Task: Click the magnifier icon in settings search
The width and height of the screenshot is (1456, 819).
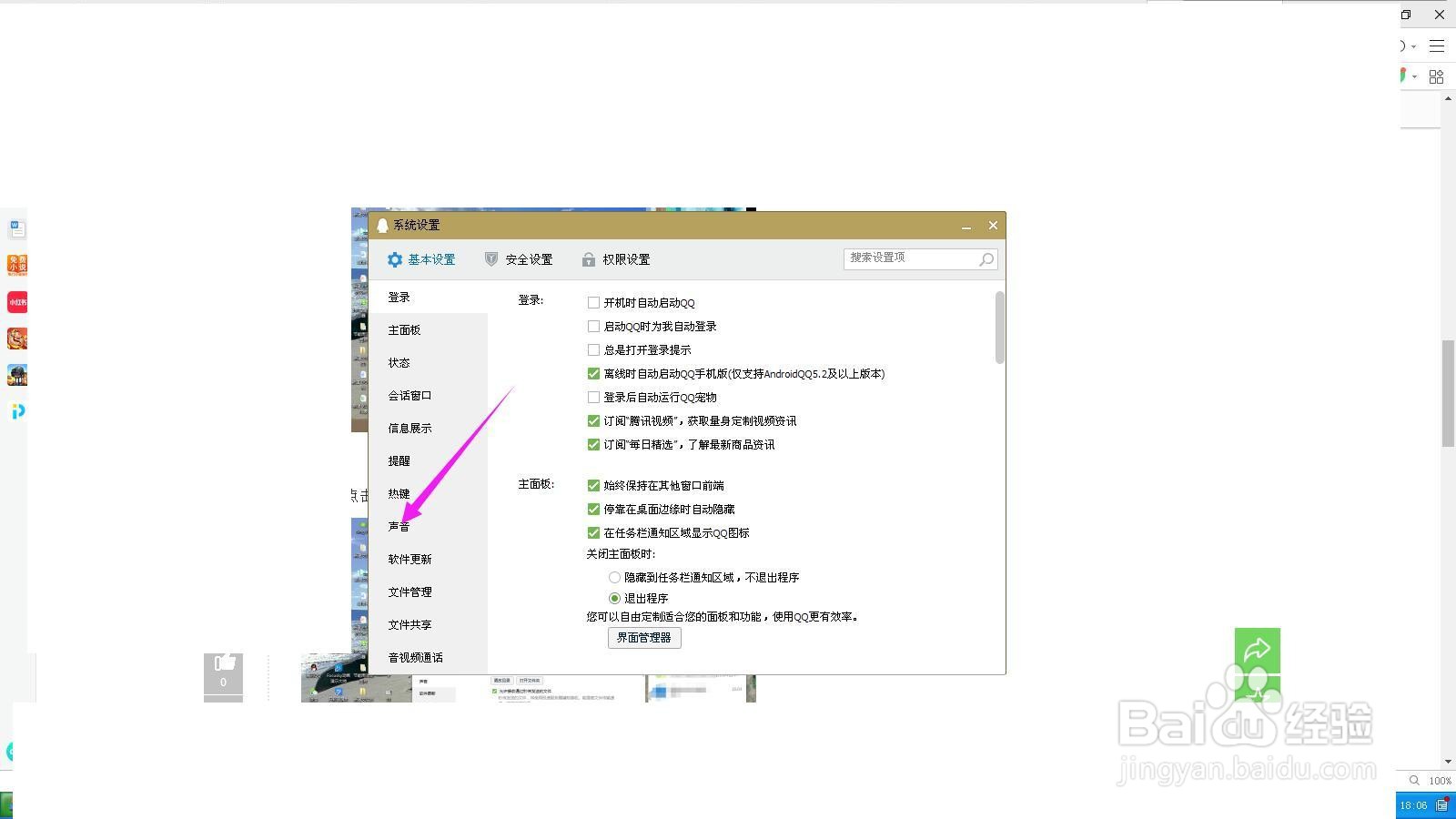Action: [x=986, y=259]
